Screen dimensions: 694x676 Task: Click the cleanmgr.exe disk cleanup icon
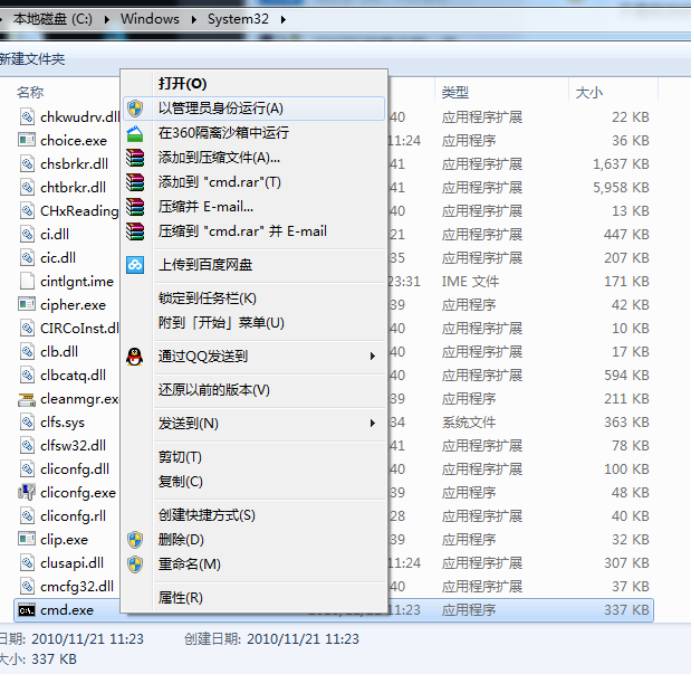[26, 399]
